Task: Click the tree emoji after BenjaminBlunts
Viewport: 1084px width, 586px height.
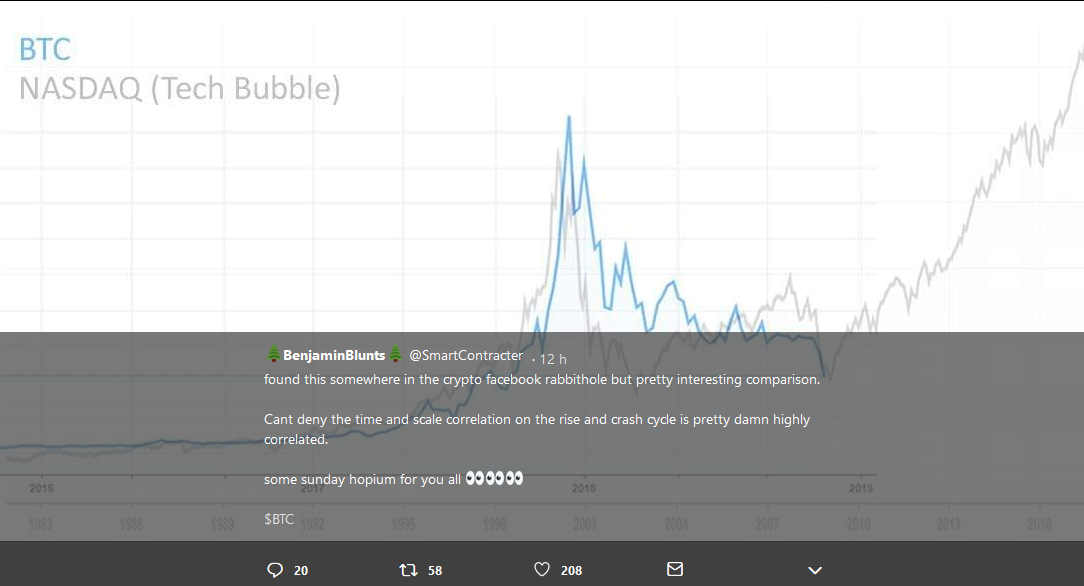Action: point(395,355)
